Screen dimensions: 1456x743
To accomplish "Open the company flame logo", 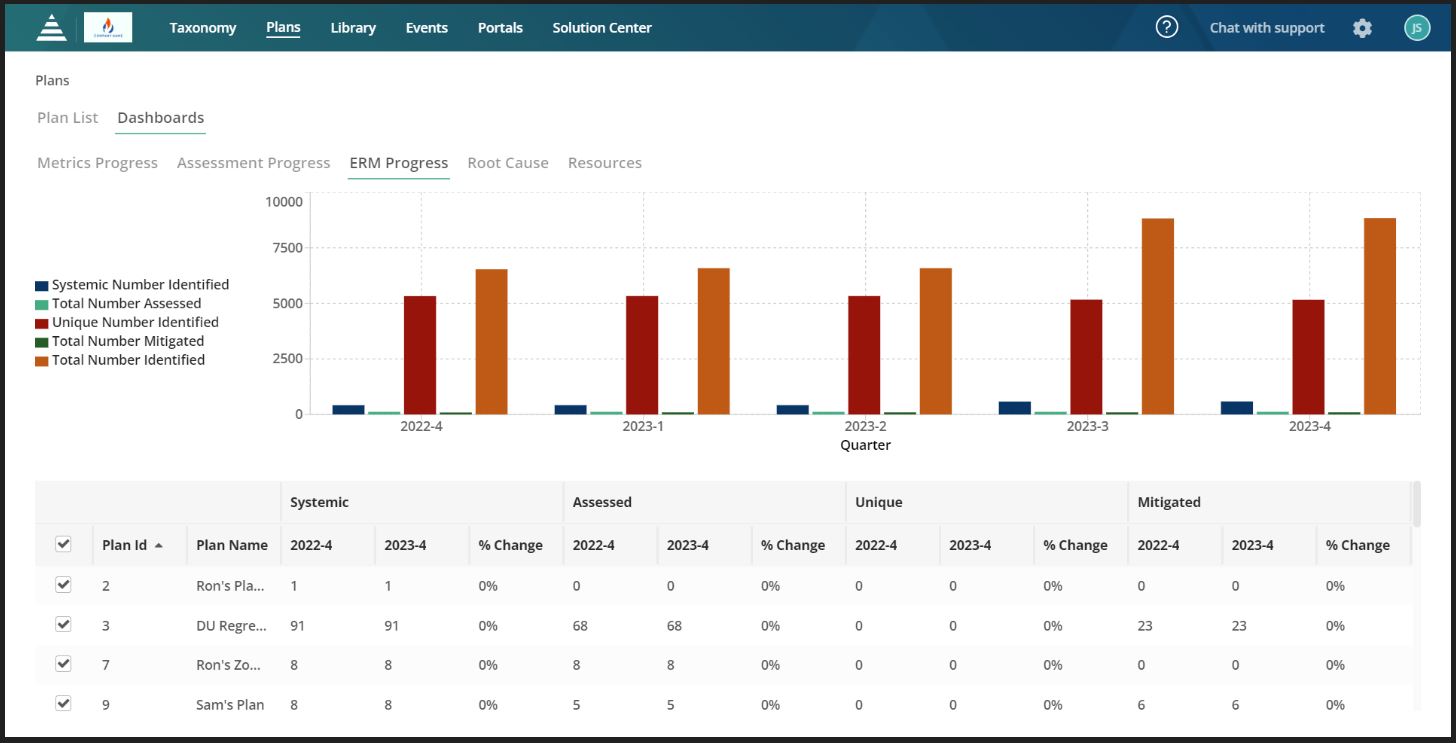I will [x=108, y=27].
